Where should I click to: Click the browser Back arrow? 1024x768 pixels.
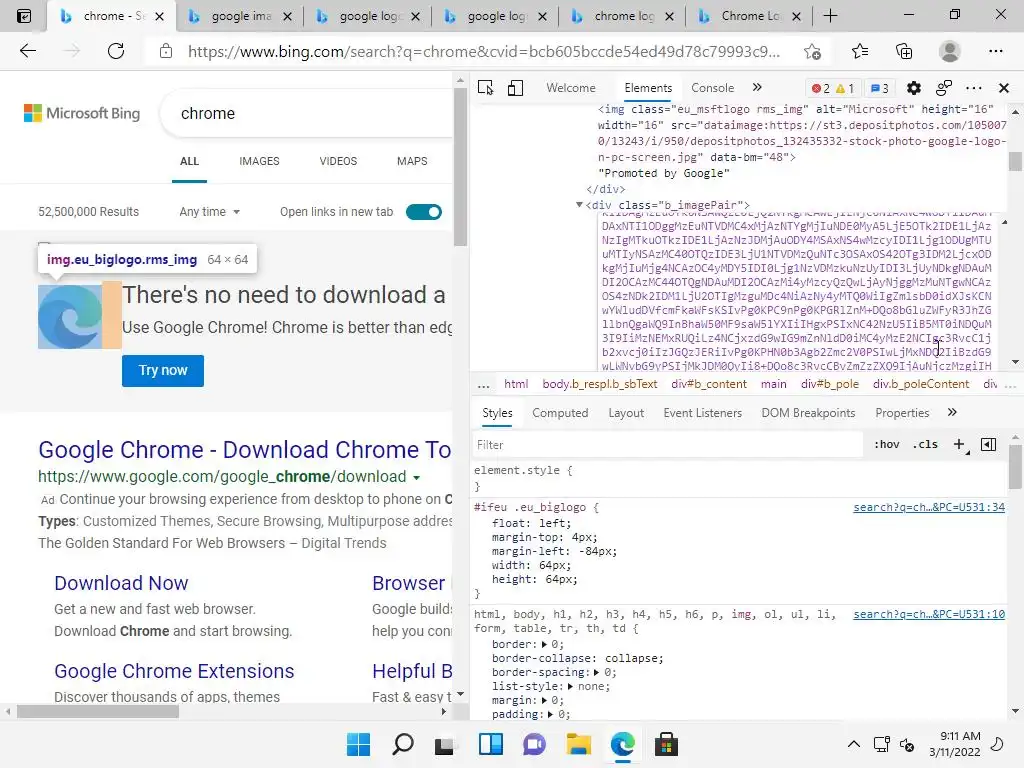[27, 51]
